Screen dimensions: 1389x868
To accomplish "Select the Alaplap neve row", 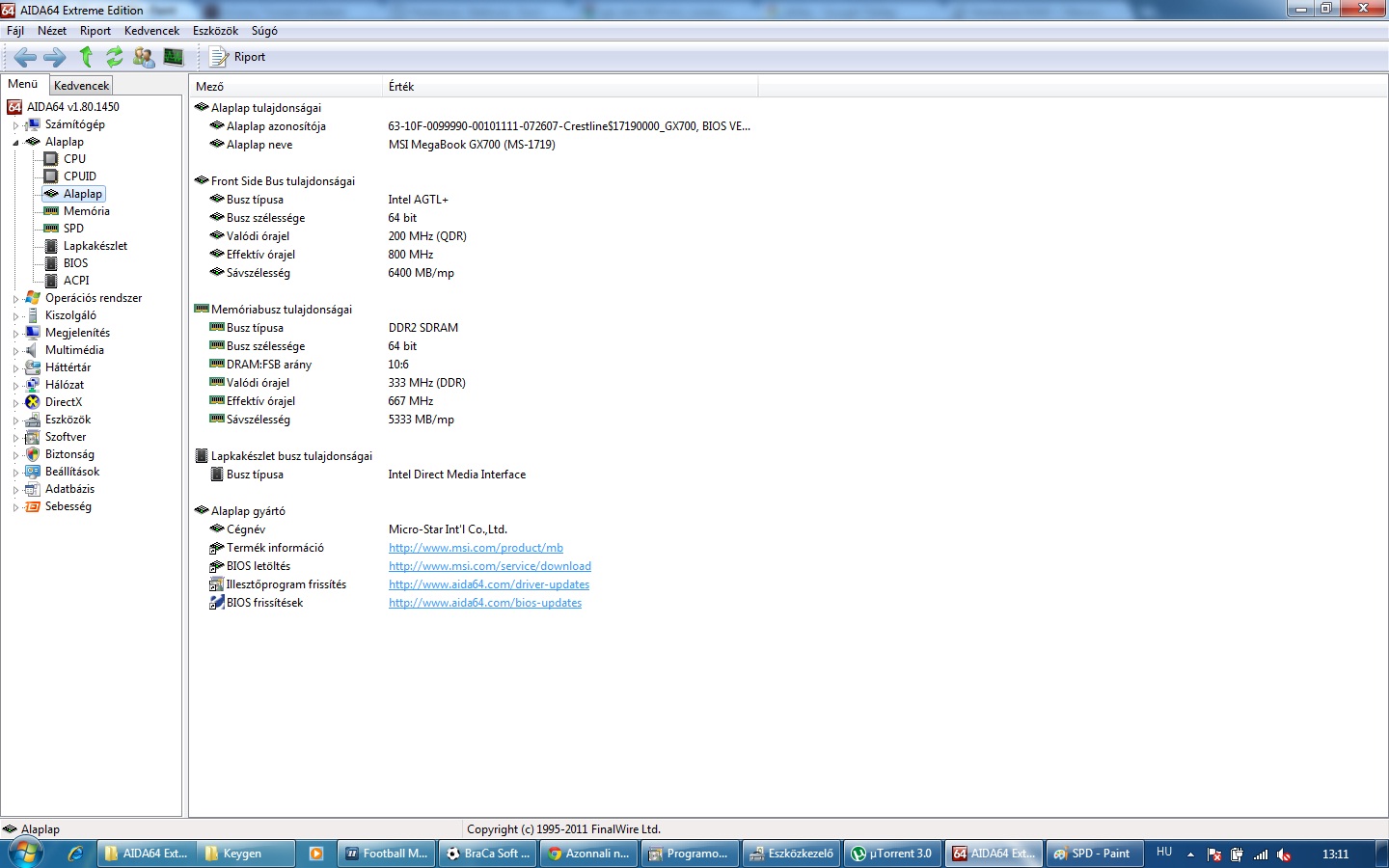I will pos(473,145).
